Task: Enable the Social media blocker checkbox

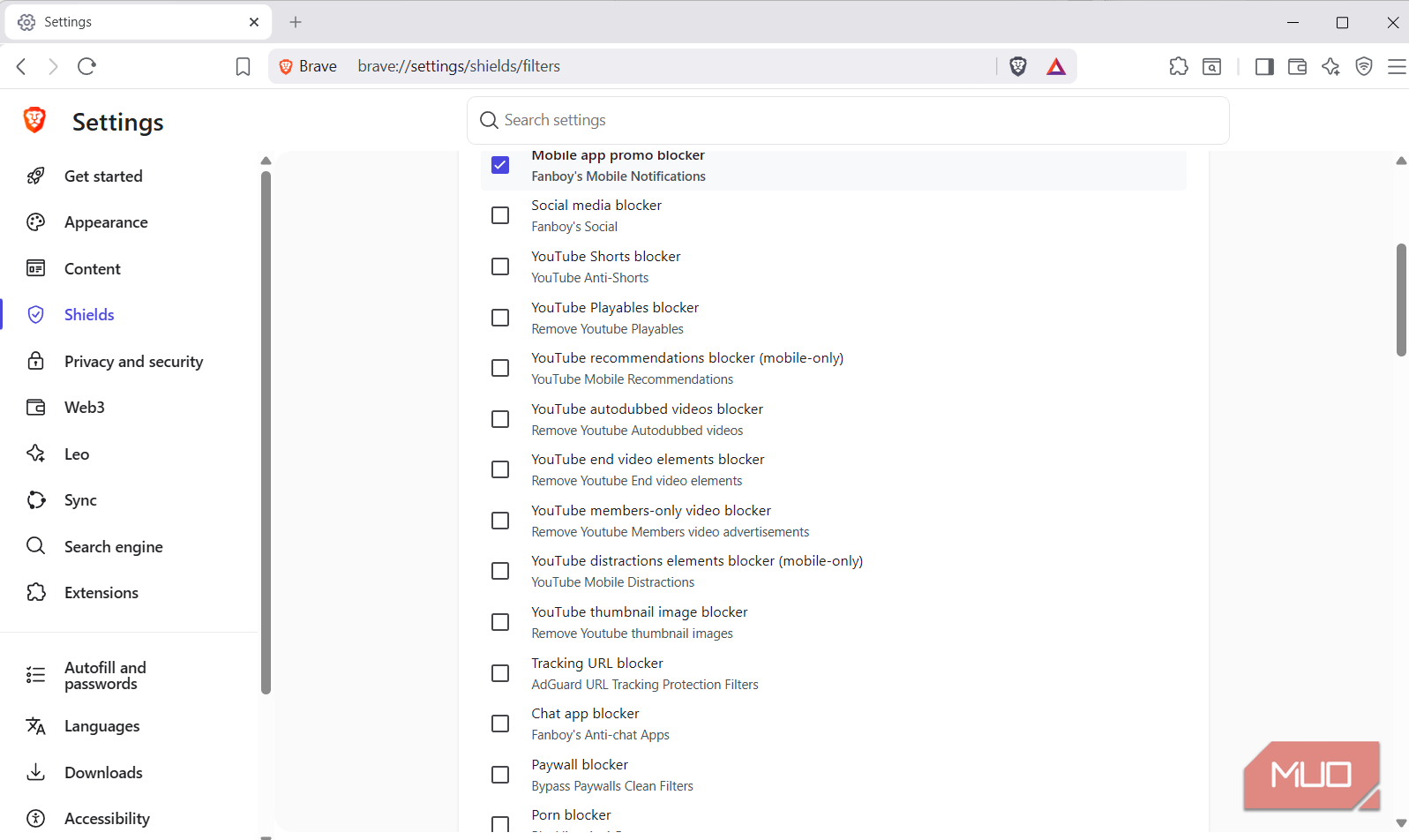Action: click(x=500, y=215)
